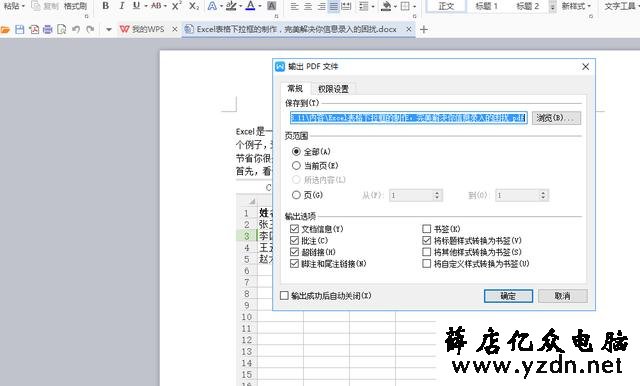Screen dimensions: 640x386
Task: Enable the 书签(K) checkbox
Action: pos(427,229)
